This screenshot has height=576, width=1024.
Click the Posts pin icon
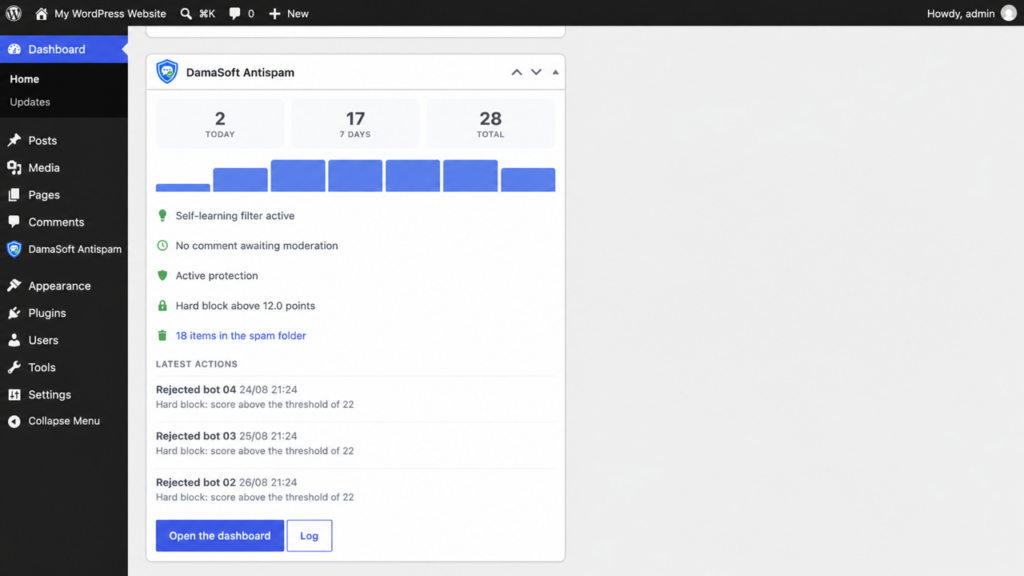point(14,140)
